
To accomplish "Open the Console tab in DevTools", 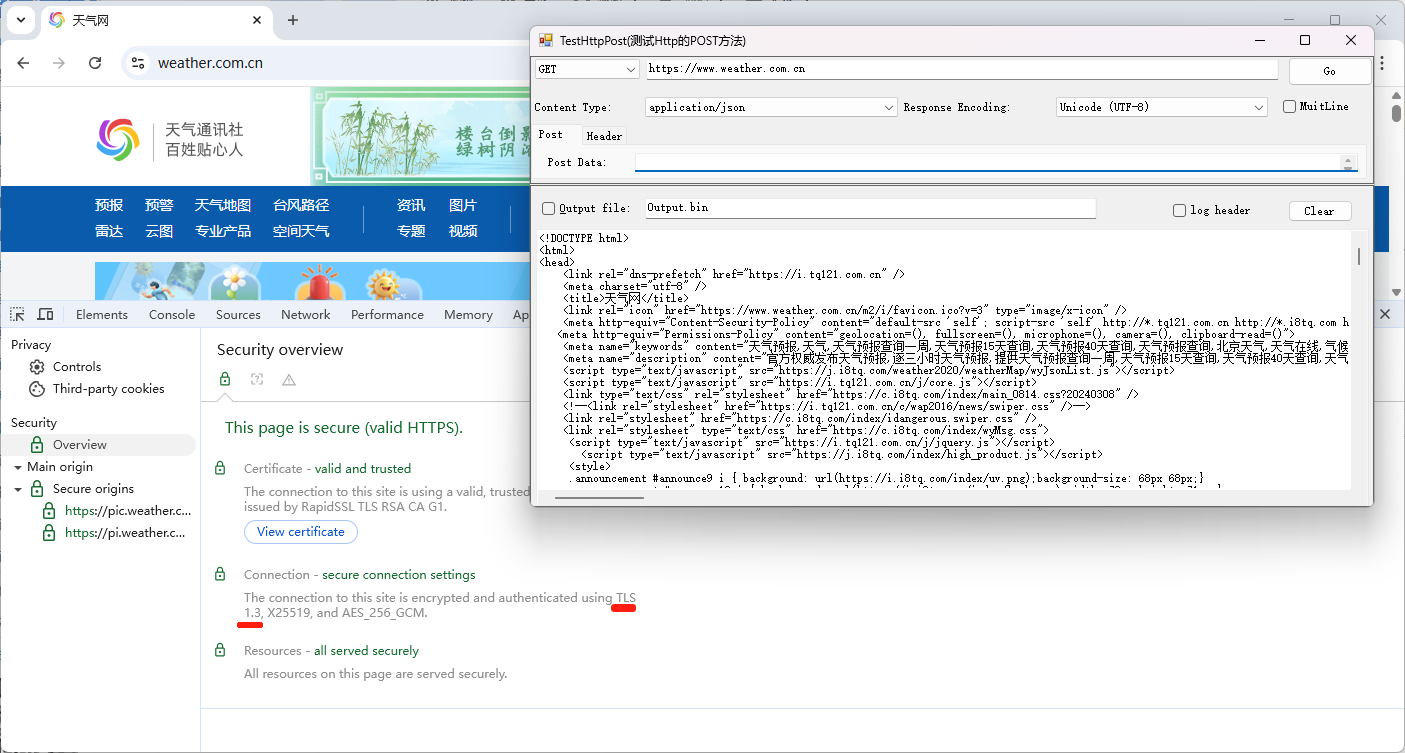I will click(172, 314).
